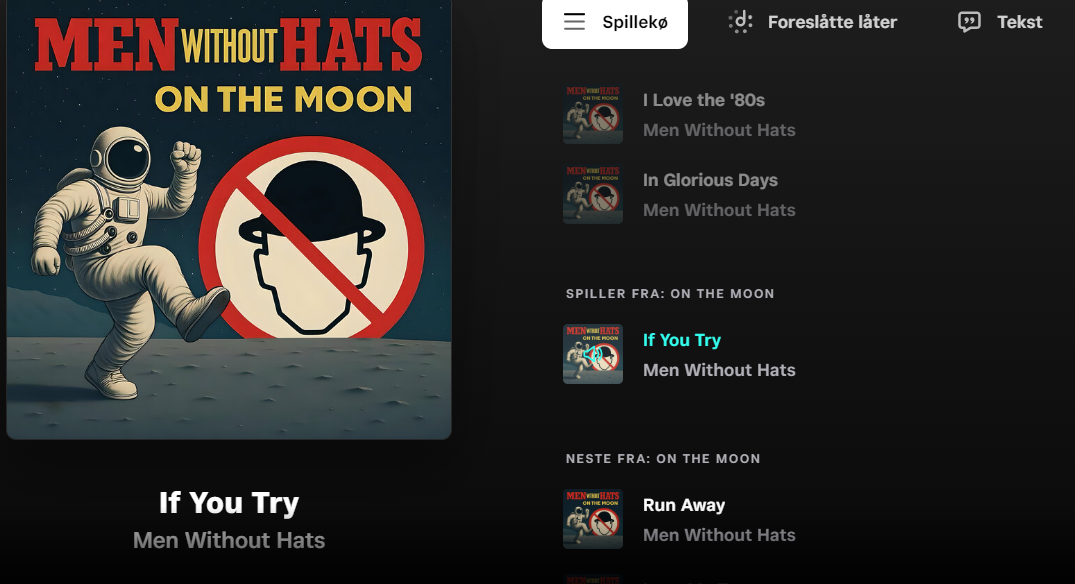Viewport: 1075px width, 584px height.
Task: Play I Love the '80s from queue
Action: click(703, 100)
